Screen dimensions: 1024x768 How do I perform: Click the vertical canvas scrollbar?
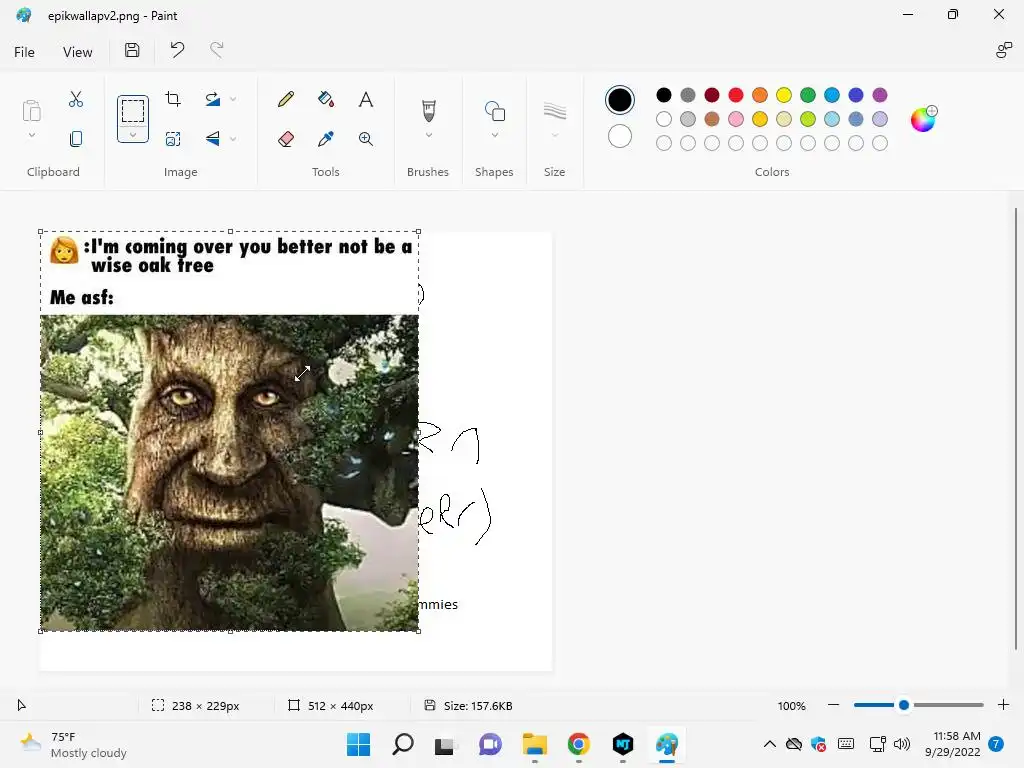(x=1016, y=428)
